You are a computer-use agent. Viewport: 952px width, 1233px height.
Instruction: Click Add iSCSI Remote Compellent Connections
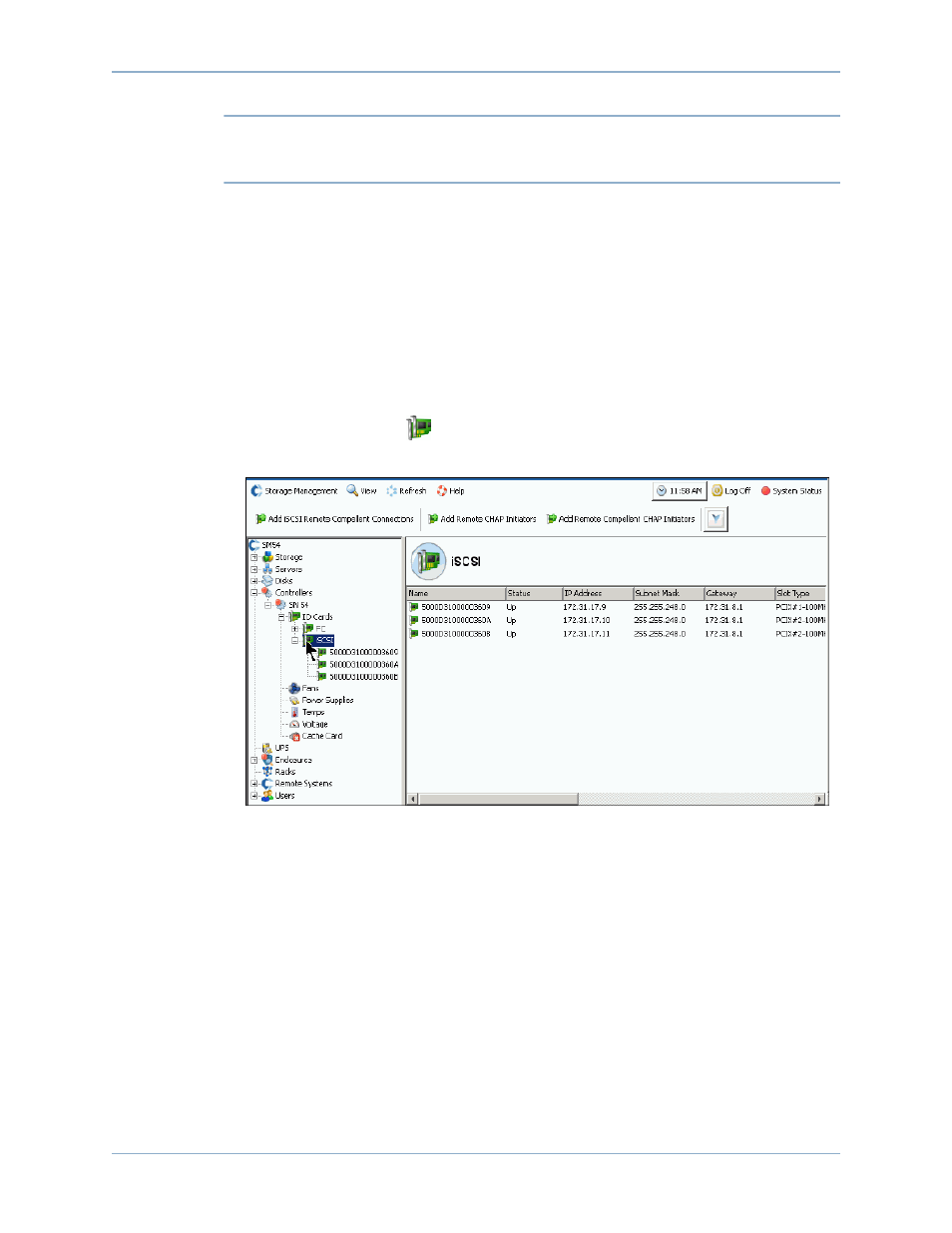click(335, 519)
